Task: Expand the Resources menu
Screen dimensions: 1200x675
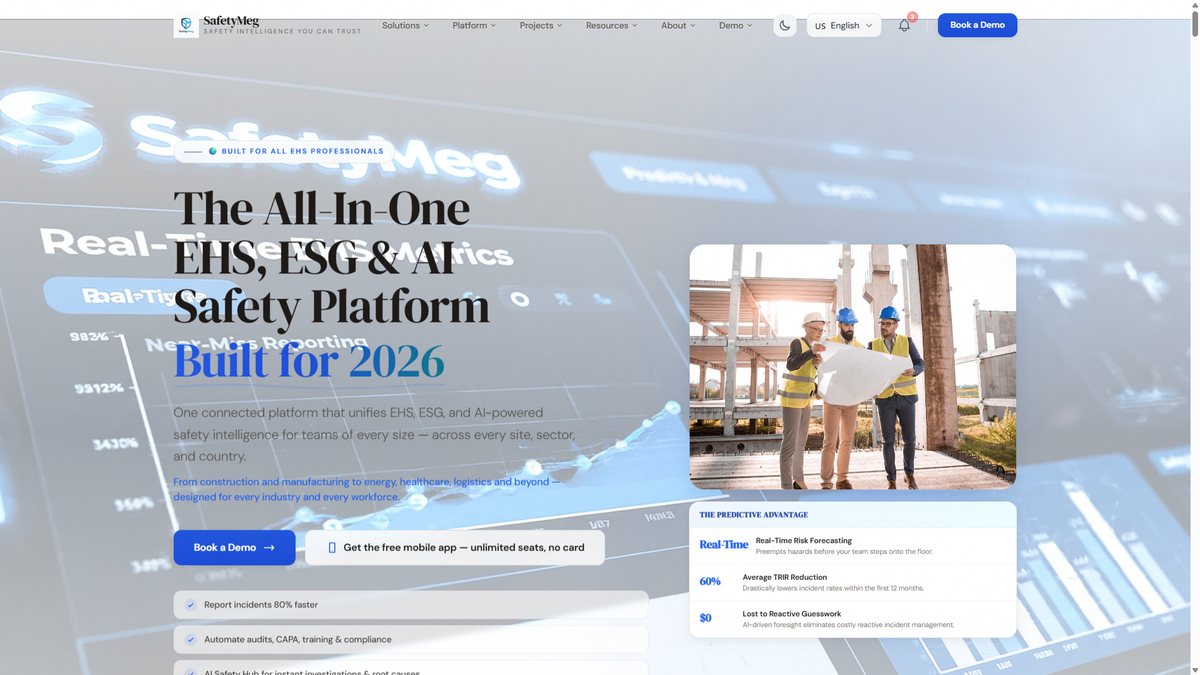Action: tap(612, 25)
